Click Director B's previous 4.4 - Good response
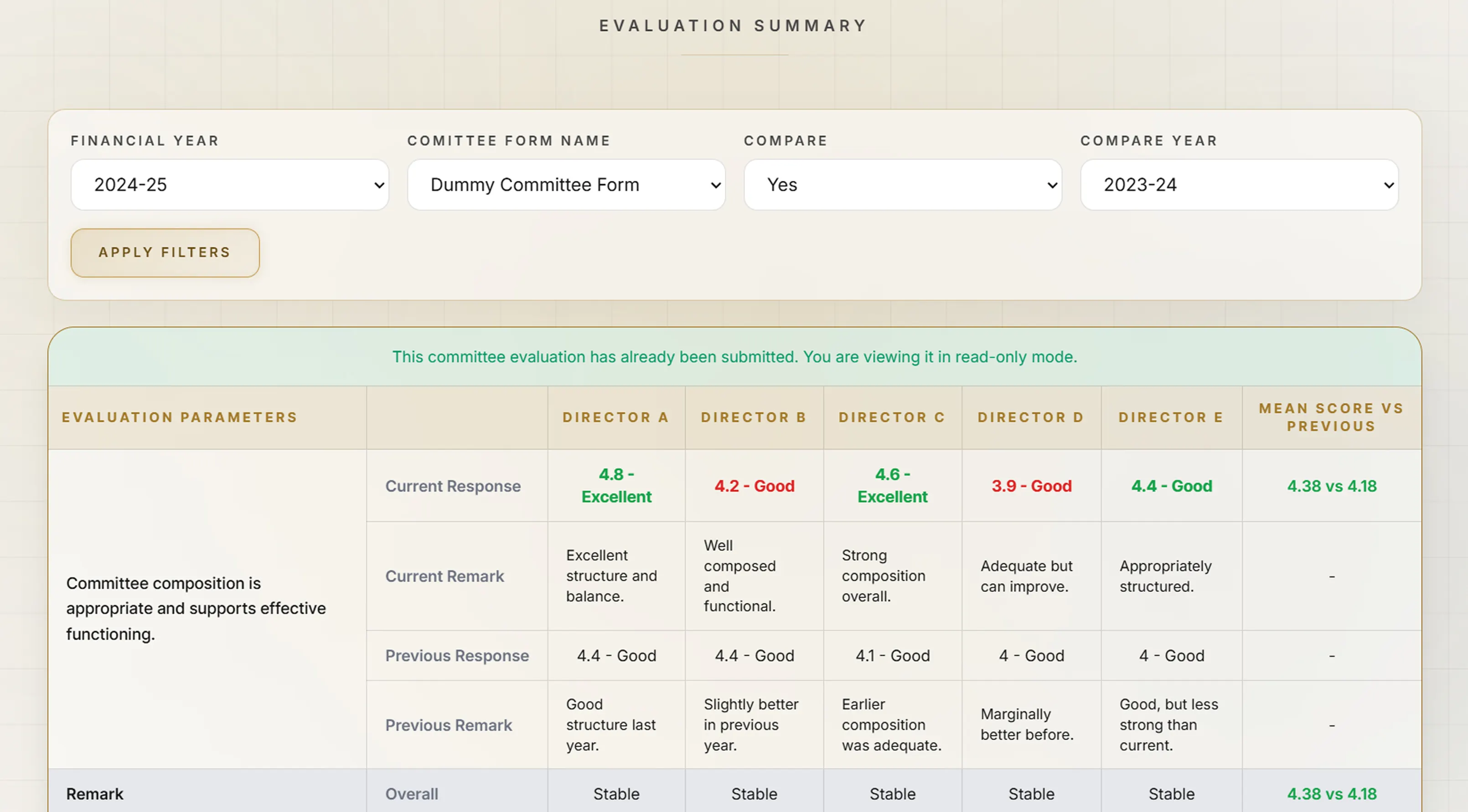 click(754, 655)
